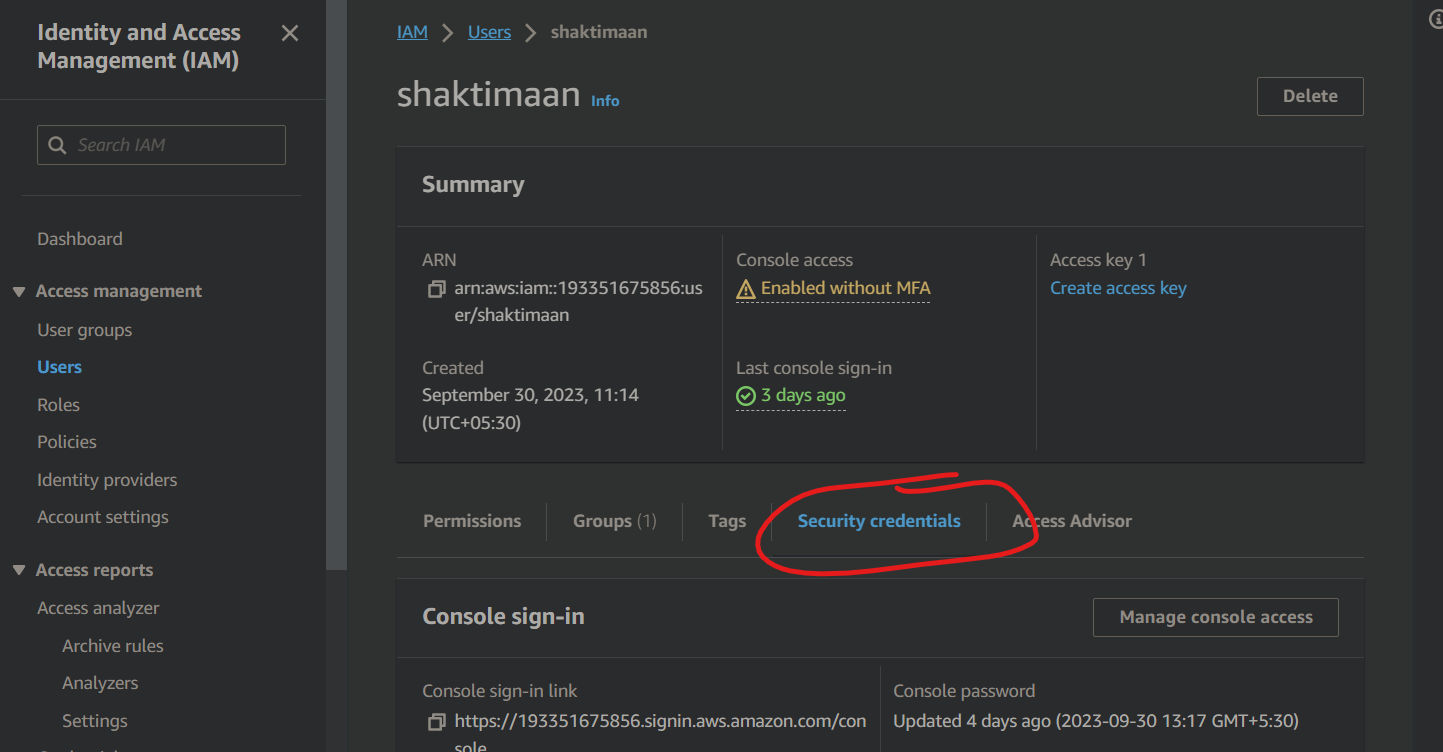Image resolution: width=1443 pixels, height=752 pixels.
Task: Copy the user ARN with the copy icon
Action: pyautogui.click(x=436, y=289)
